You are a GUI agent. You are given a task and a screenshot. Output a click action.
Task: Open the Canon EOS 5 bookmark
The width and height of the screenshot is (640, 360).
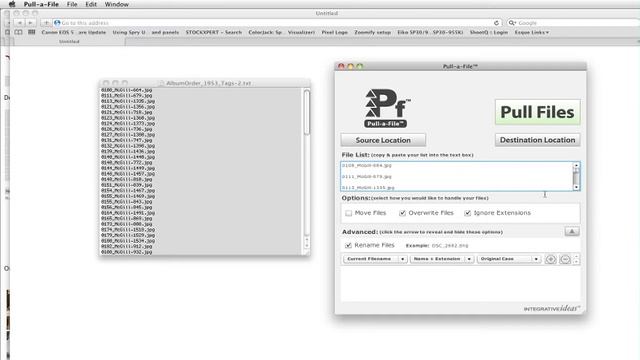click(x=73, y=32)
